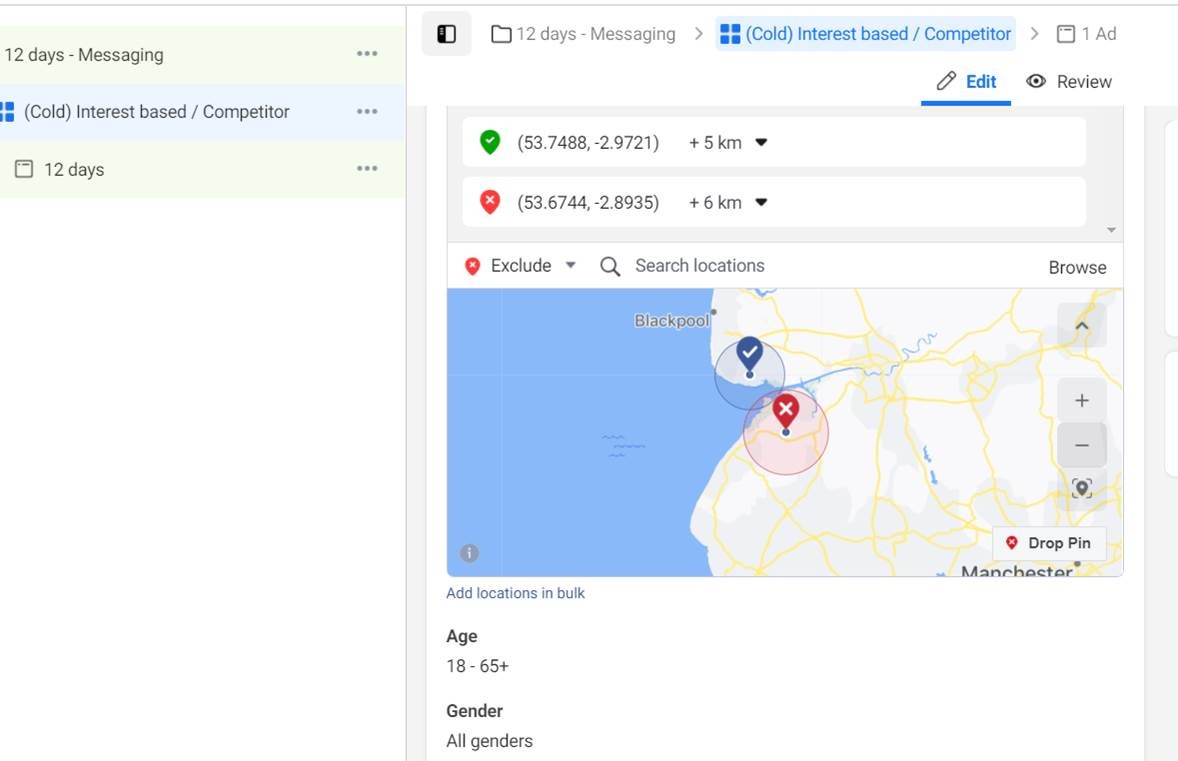Screen dimensions: 1178x761
Task: Click Add locations in bulk link
Action: click(515, 593)
